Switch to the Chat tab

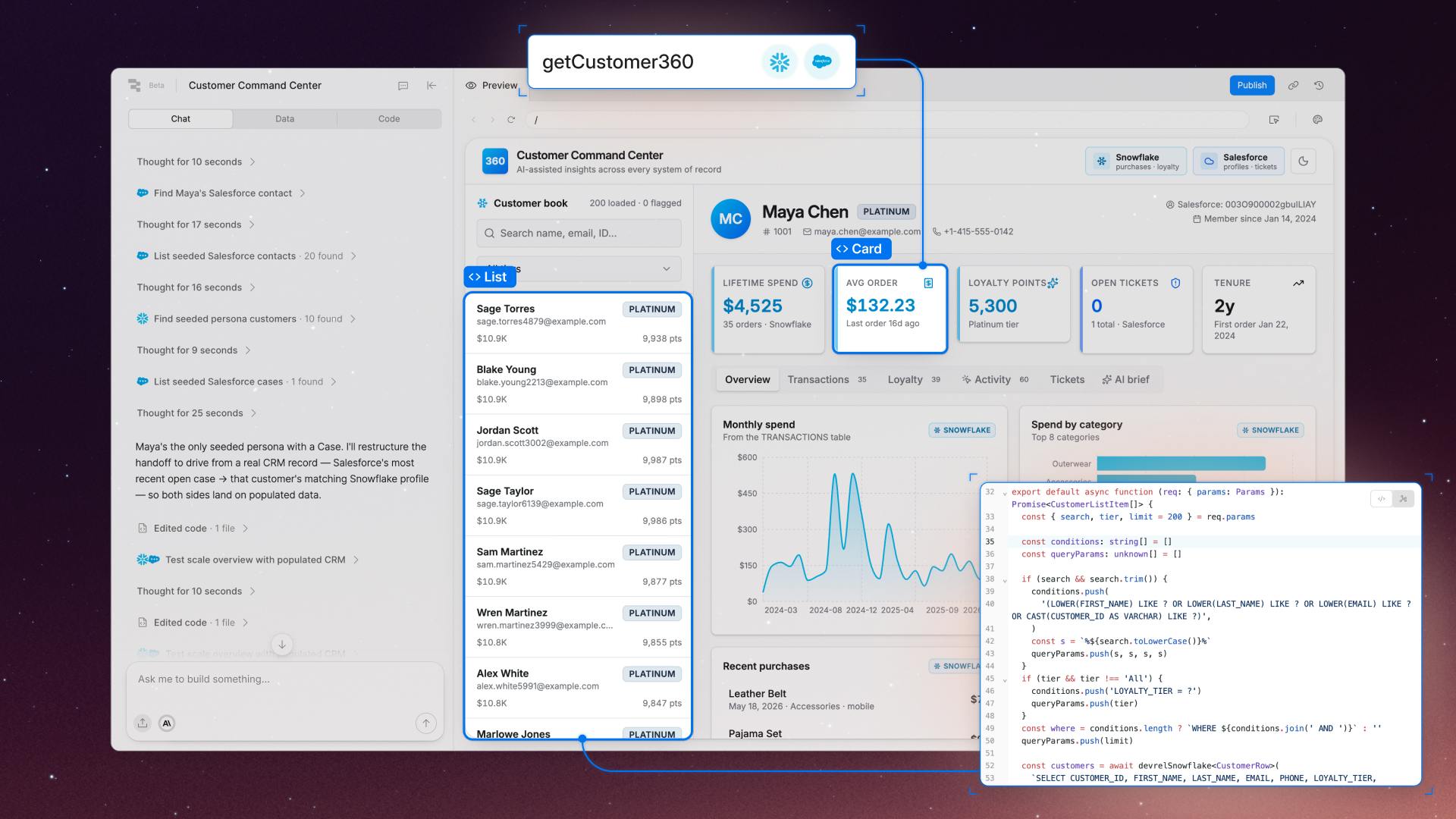(180, 119)
